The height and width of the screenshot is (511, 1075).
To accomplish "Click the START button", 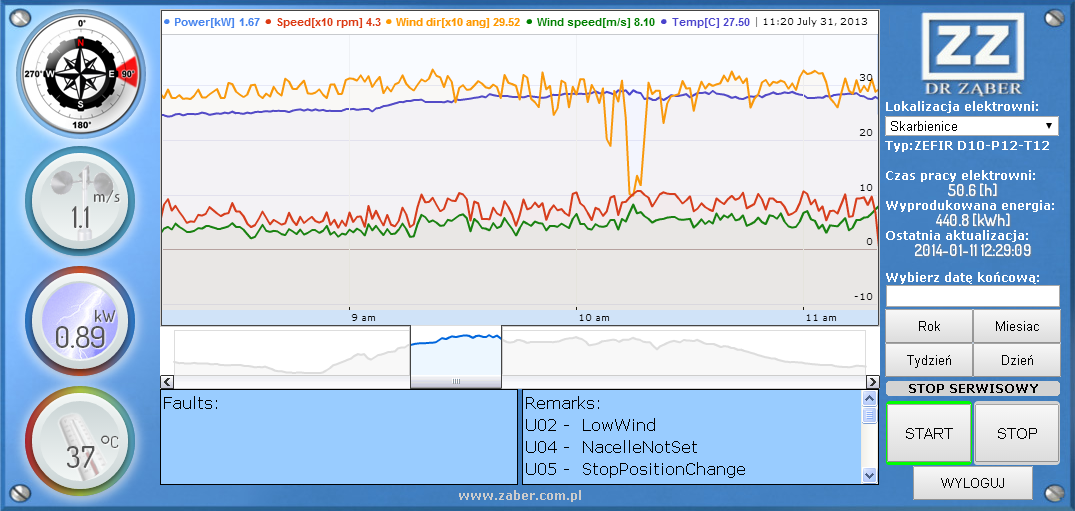I will [928, 433].
